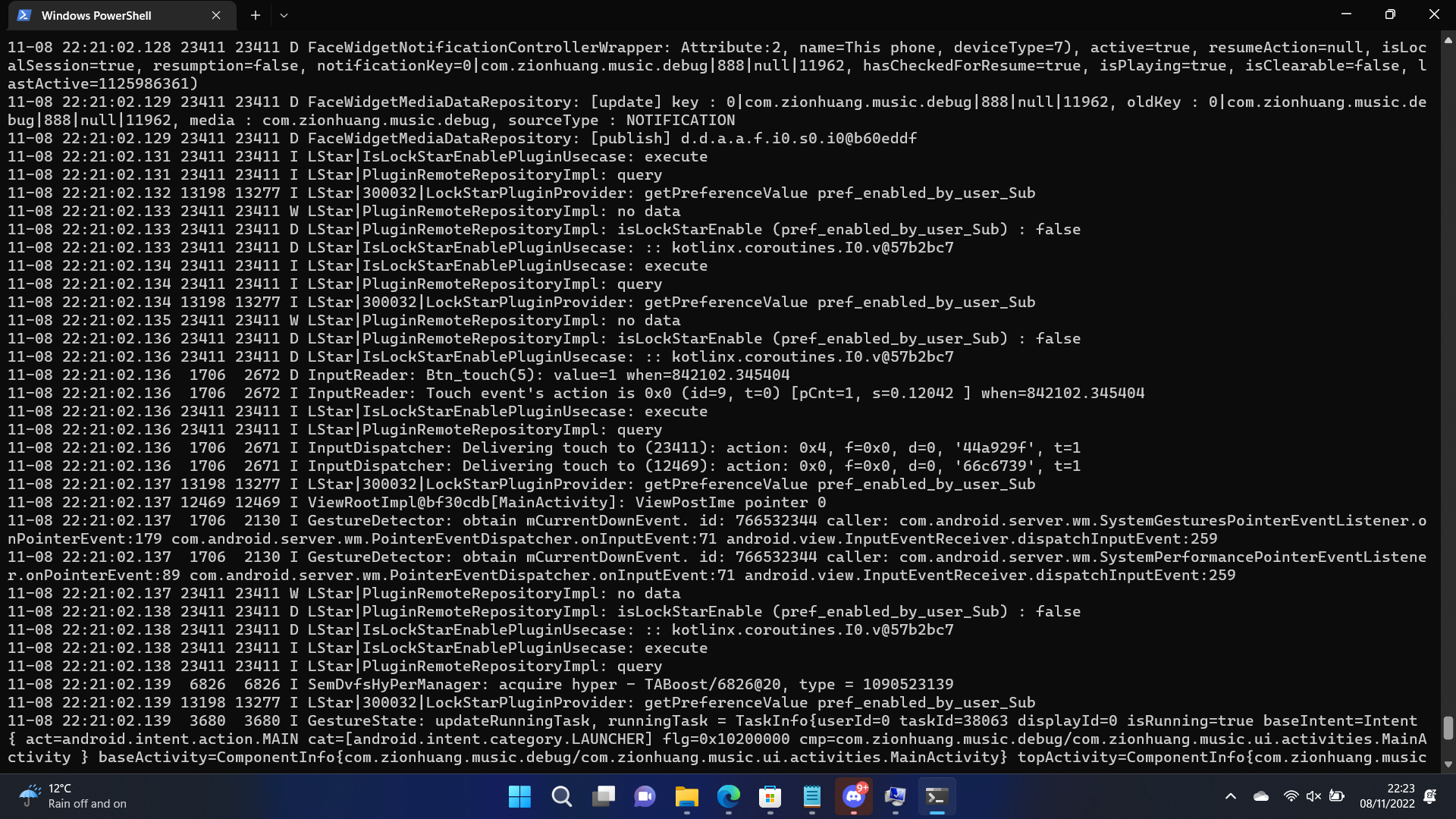Open weather widget showing 12°C
Image resolution: width=1456 pixels, height=819 pixels.
point(73,796)
